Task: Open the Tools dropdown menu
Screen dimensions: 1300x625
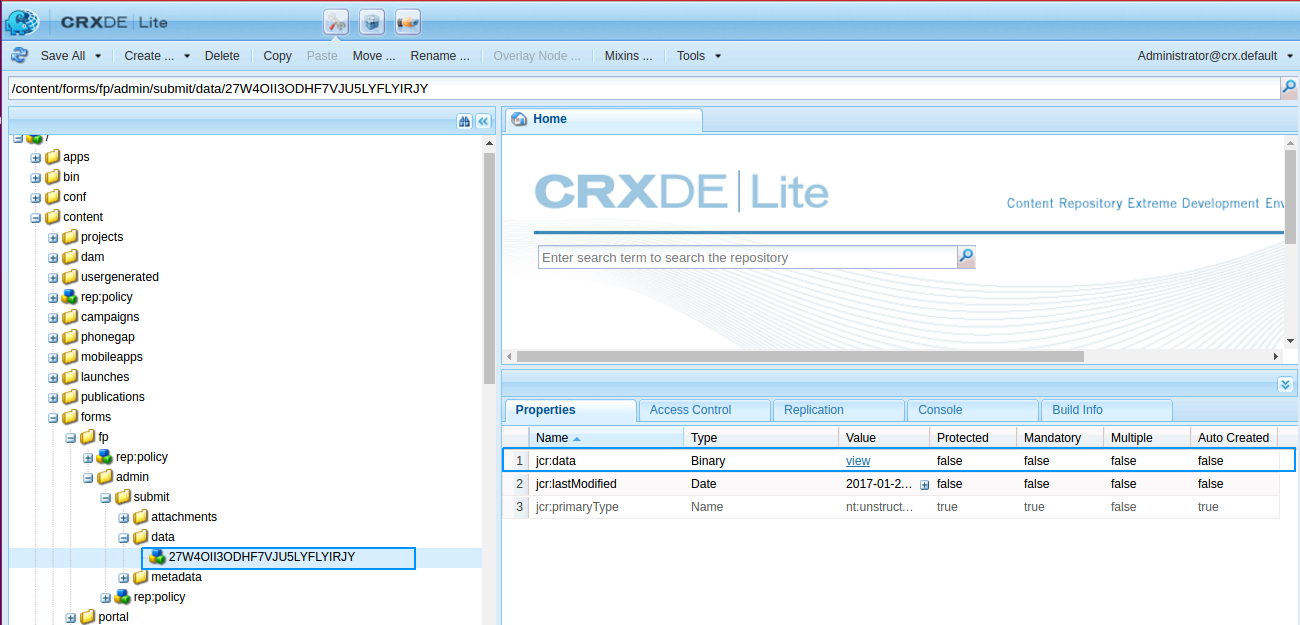Action: [698, 56]
